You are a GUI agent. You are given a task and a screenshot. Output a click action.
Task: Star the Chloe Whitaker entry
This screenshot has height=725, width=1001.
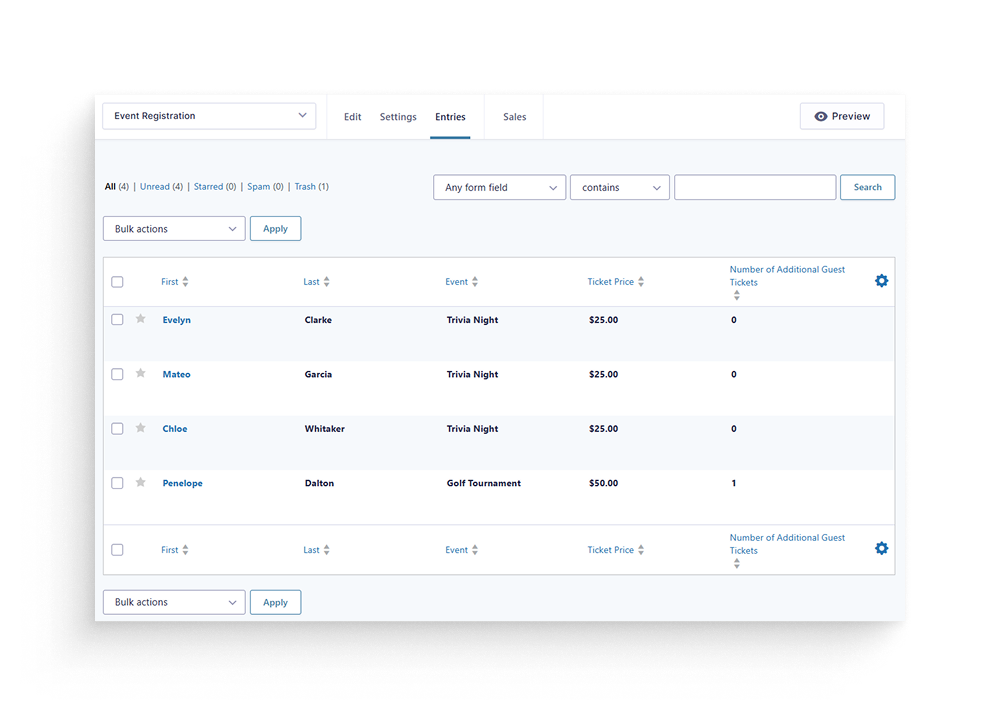(140, 428)
